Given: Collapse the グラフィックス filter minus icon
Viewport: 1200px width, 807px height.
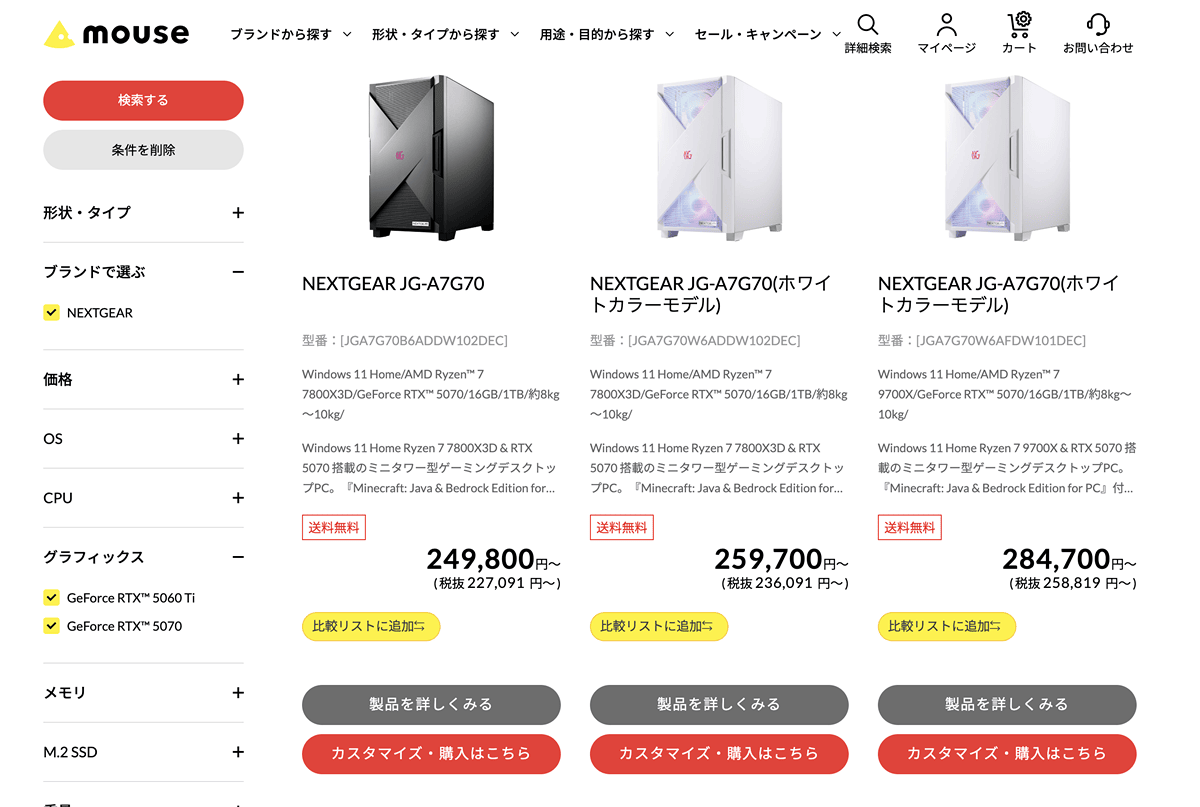Looking at the screenshot, I should click(238, 557).
